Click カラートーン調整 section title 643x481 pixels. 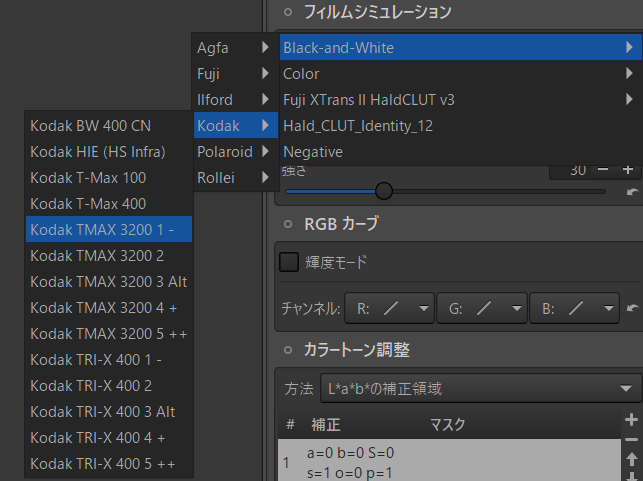pyautogui.click(x=357, y=350)
